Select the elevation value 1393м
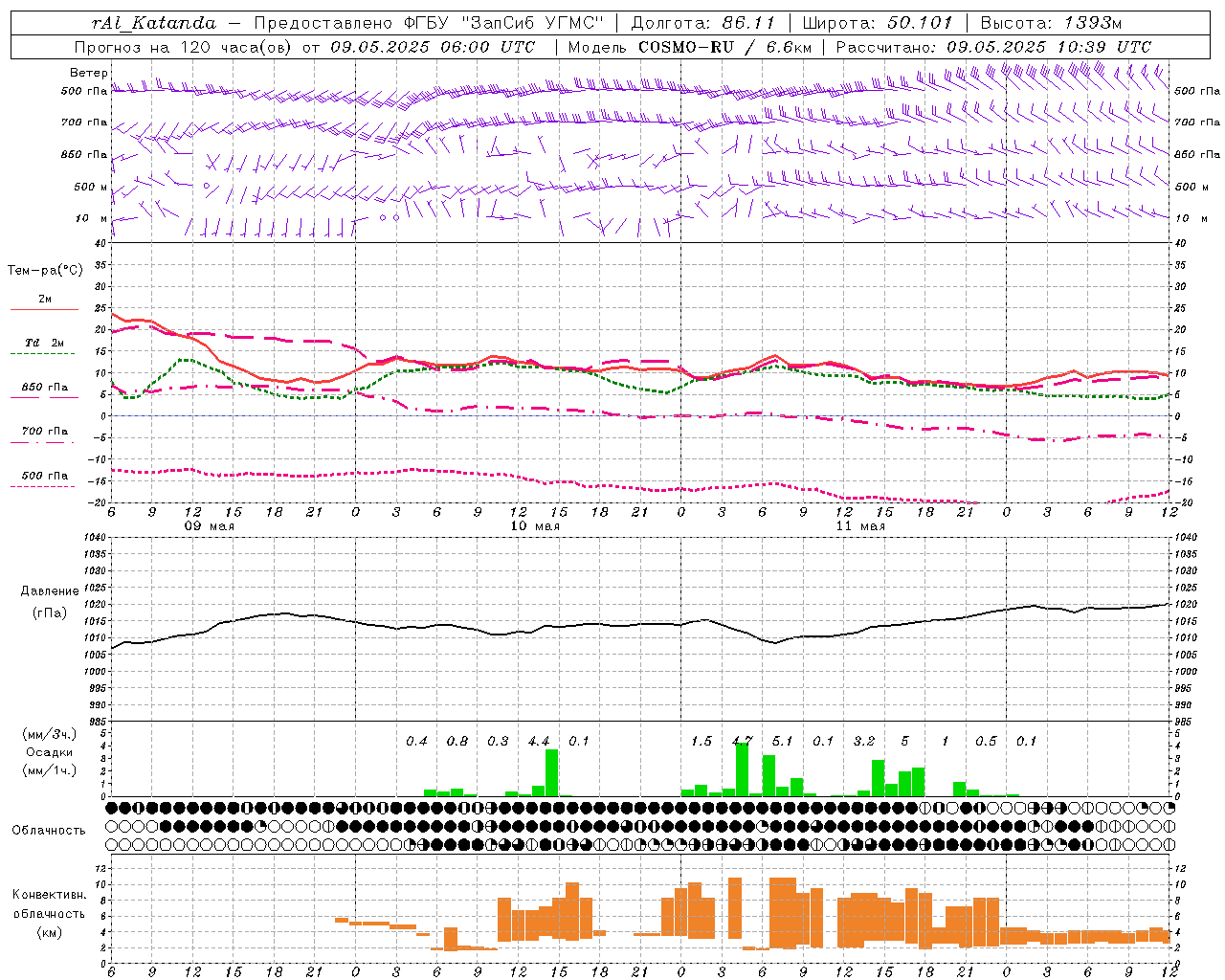This screenshot has width=1225, height=980. tap(1092, 23)
